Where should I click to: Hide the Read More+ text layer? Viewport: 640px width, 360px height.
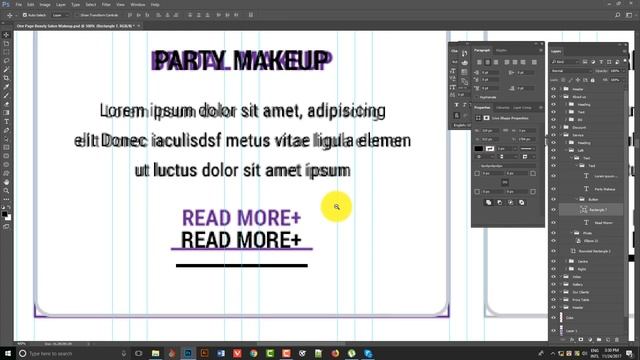[553, 223]
